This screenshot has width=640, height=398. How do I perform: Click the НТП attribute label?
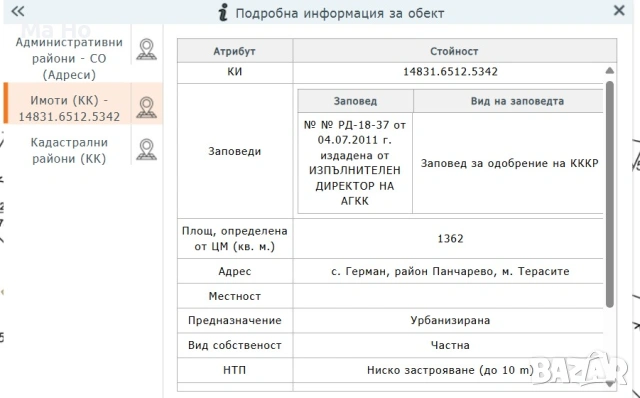click(234, 370)
